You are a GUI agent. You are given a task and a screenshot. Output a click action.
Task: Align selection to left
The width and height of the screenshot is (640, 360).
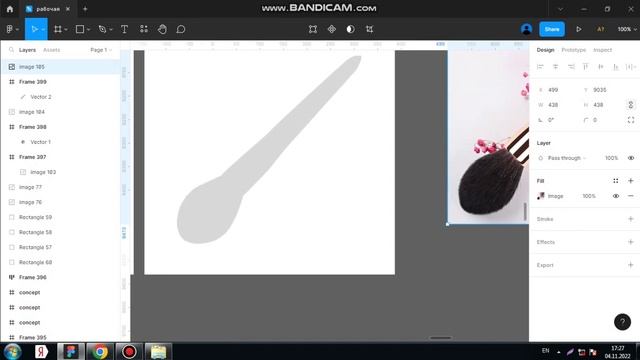[540, 67]
